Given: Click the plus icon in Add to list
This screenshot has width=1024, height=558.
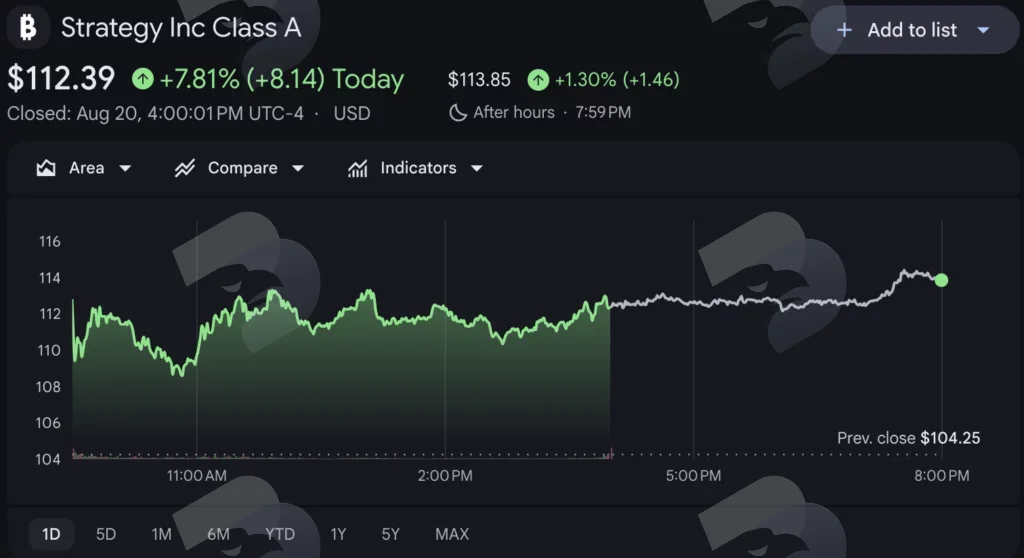Looking at the screenshot, I should (x=844, y=30).
